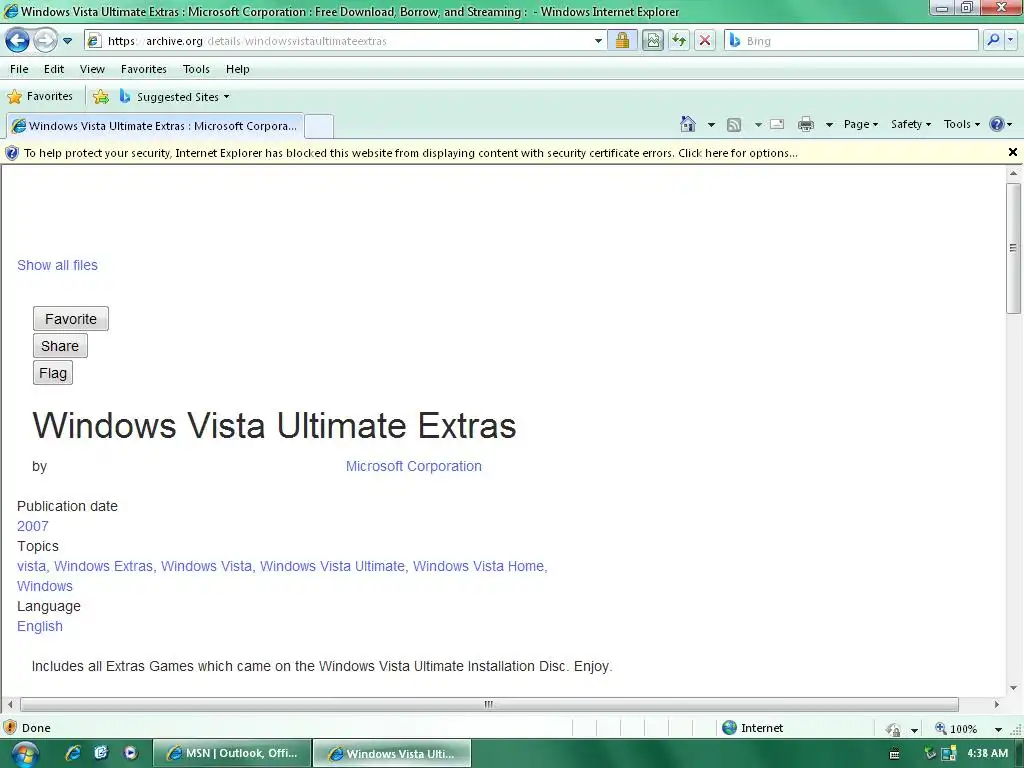This screenshot has height=768, width=1024.
Task: Click the Read Mail icon
Action: 777,124
